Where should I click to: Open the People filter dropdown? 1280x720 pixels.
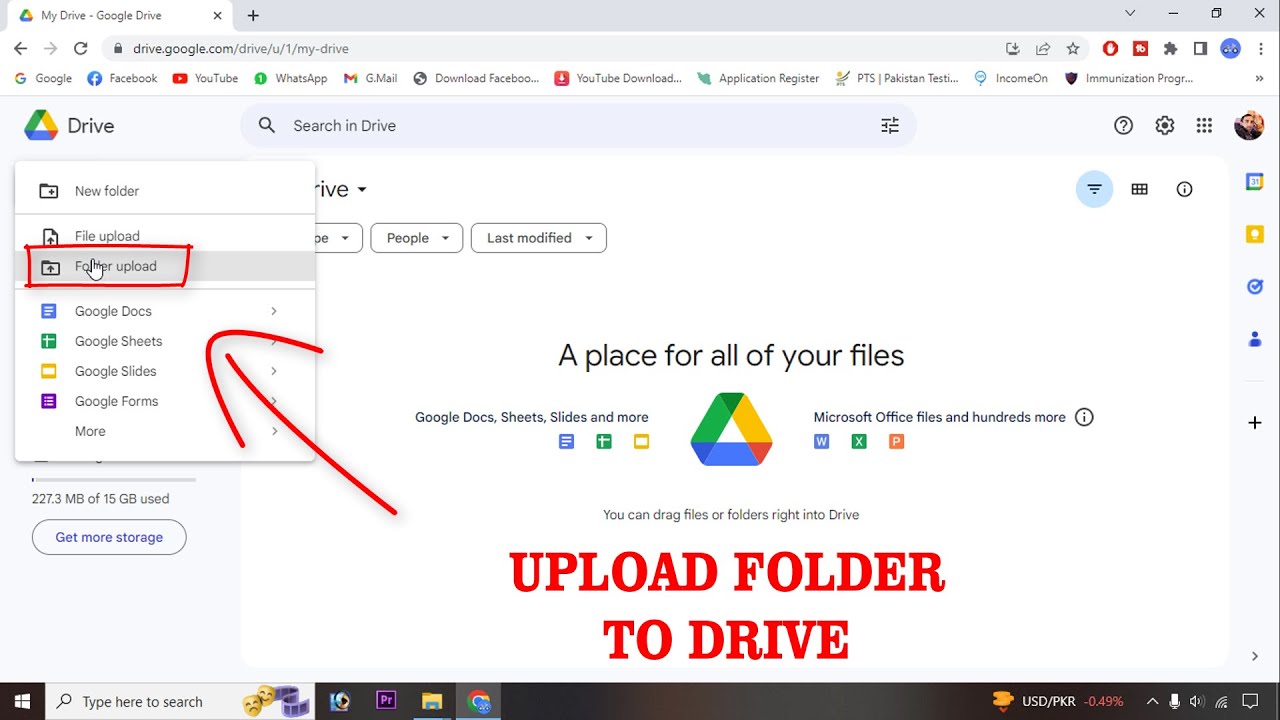417,238
